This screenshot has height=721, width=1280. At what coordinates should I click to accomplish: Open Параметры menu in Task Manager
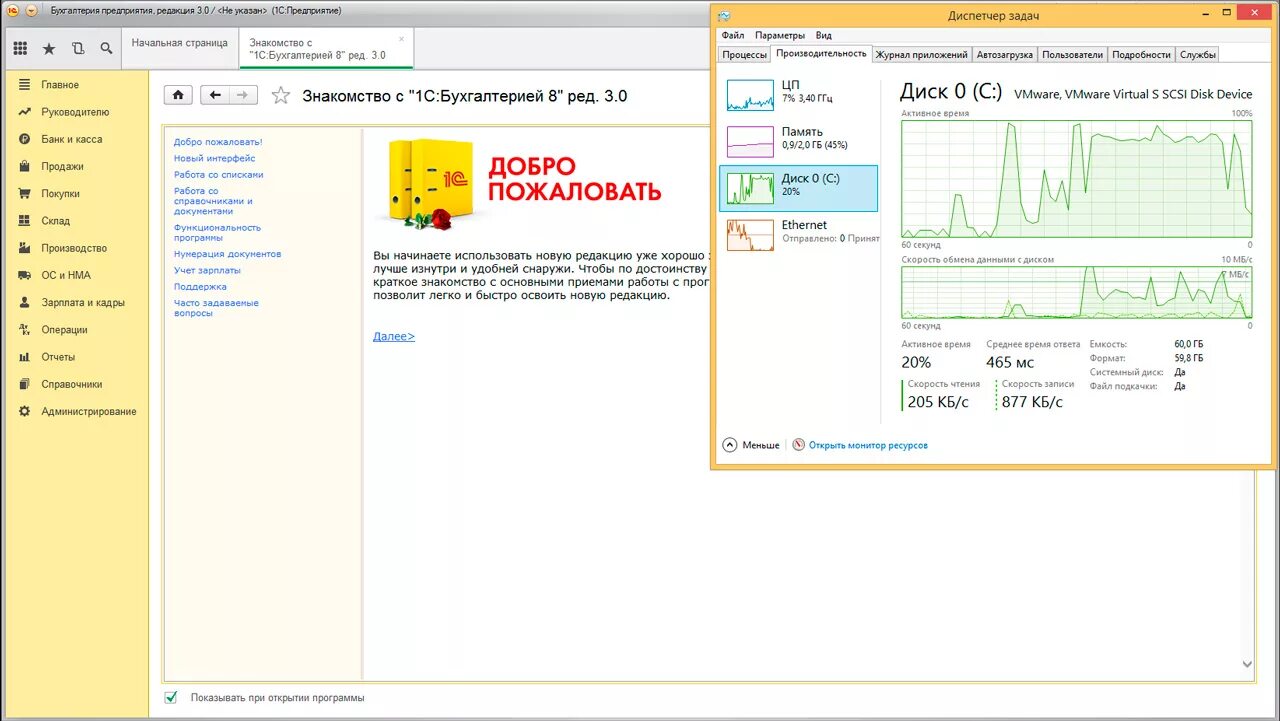780,36
